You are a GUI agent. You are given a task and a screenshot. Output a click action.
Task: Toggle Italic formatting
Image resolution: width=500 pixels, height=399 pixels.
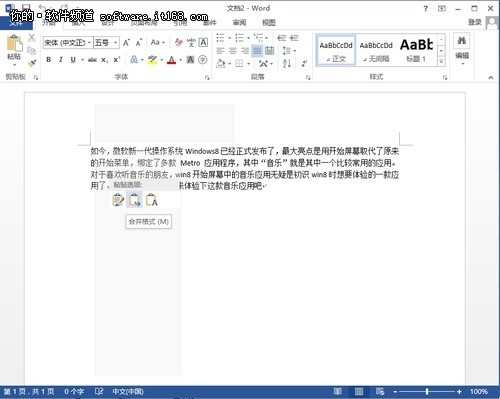(61, 60)
